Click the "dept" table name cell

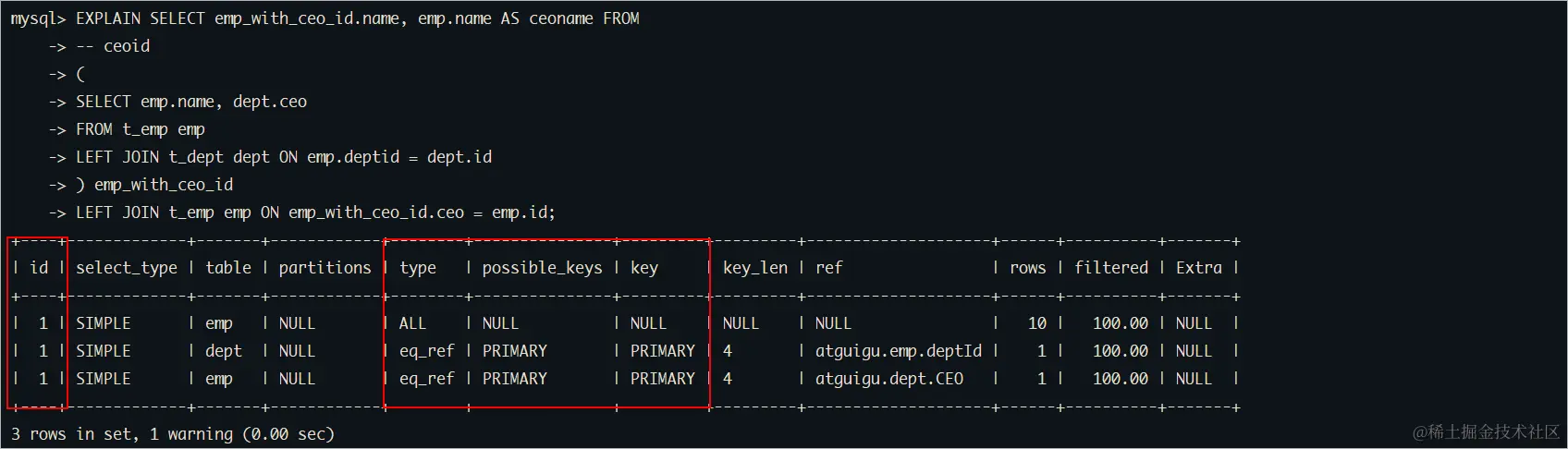[223, 351]
